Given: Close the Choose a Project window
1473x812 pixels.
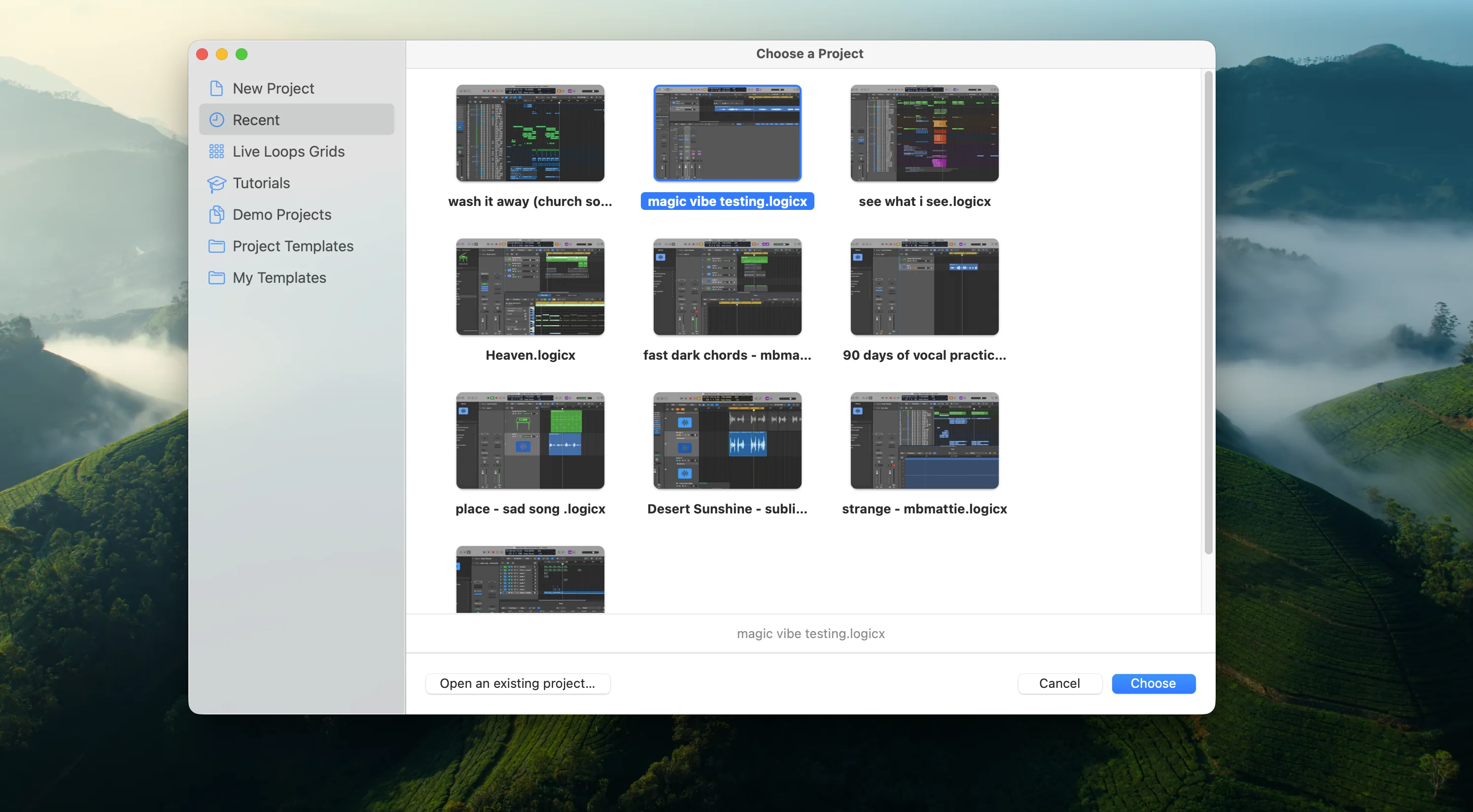Looking at the screenshot, I should coord(202,54).
